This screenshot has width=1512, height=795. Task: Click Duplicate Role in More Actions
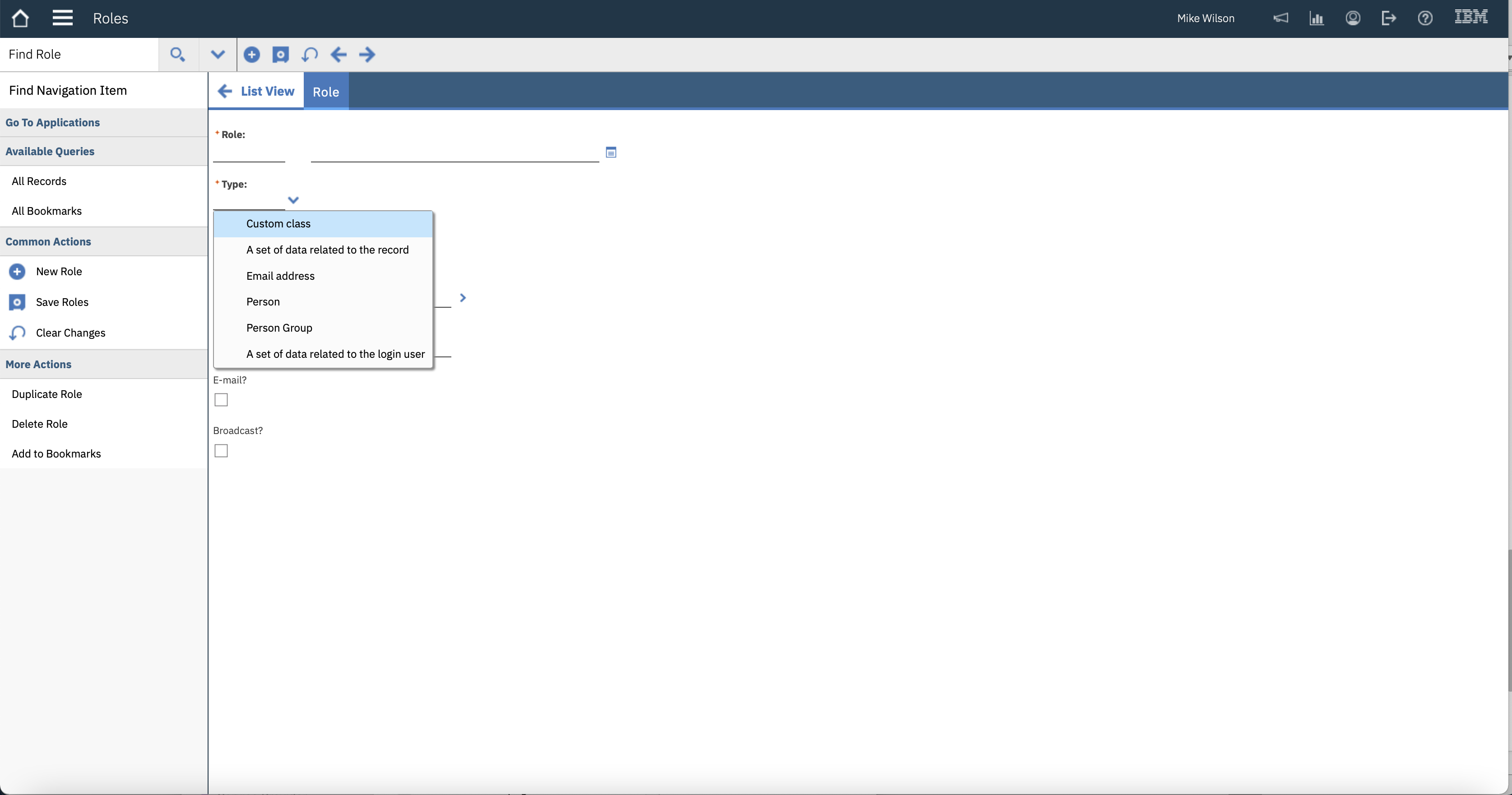tap(46, 394)
